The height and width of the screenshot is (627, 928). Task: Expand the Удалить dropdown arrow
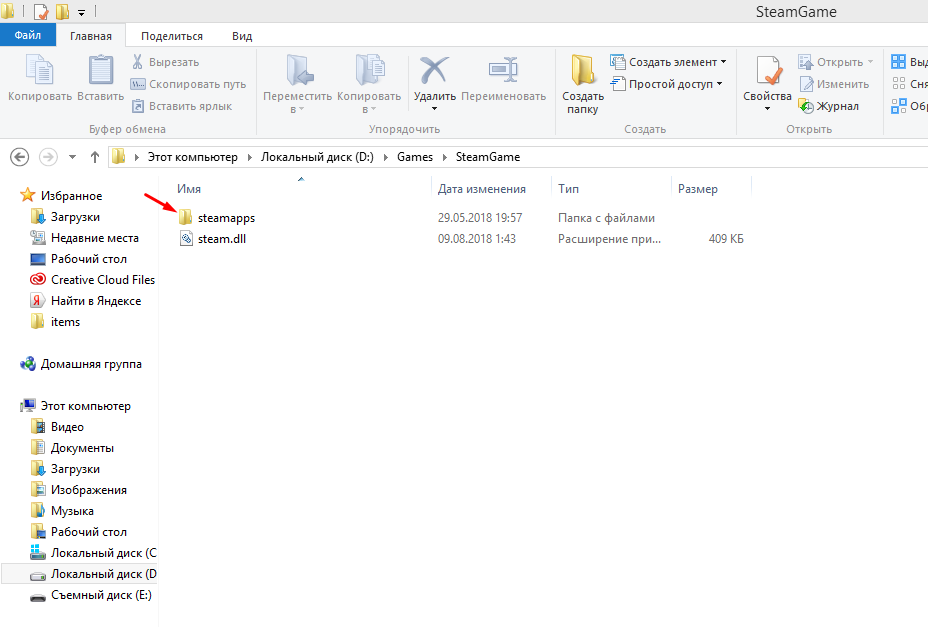434,109
